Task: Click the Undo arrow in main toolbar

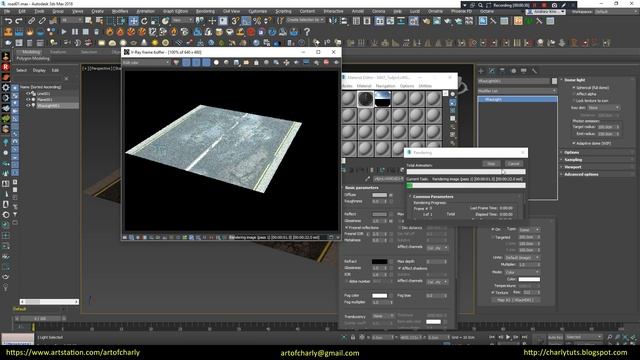Action: 8,20
